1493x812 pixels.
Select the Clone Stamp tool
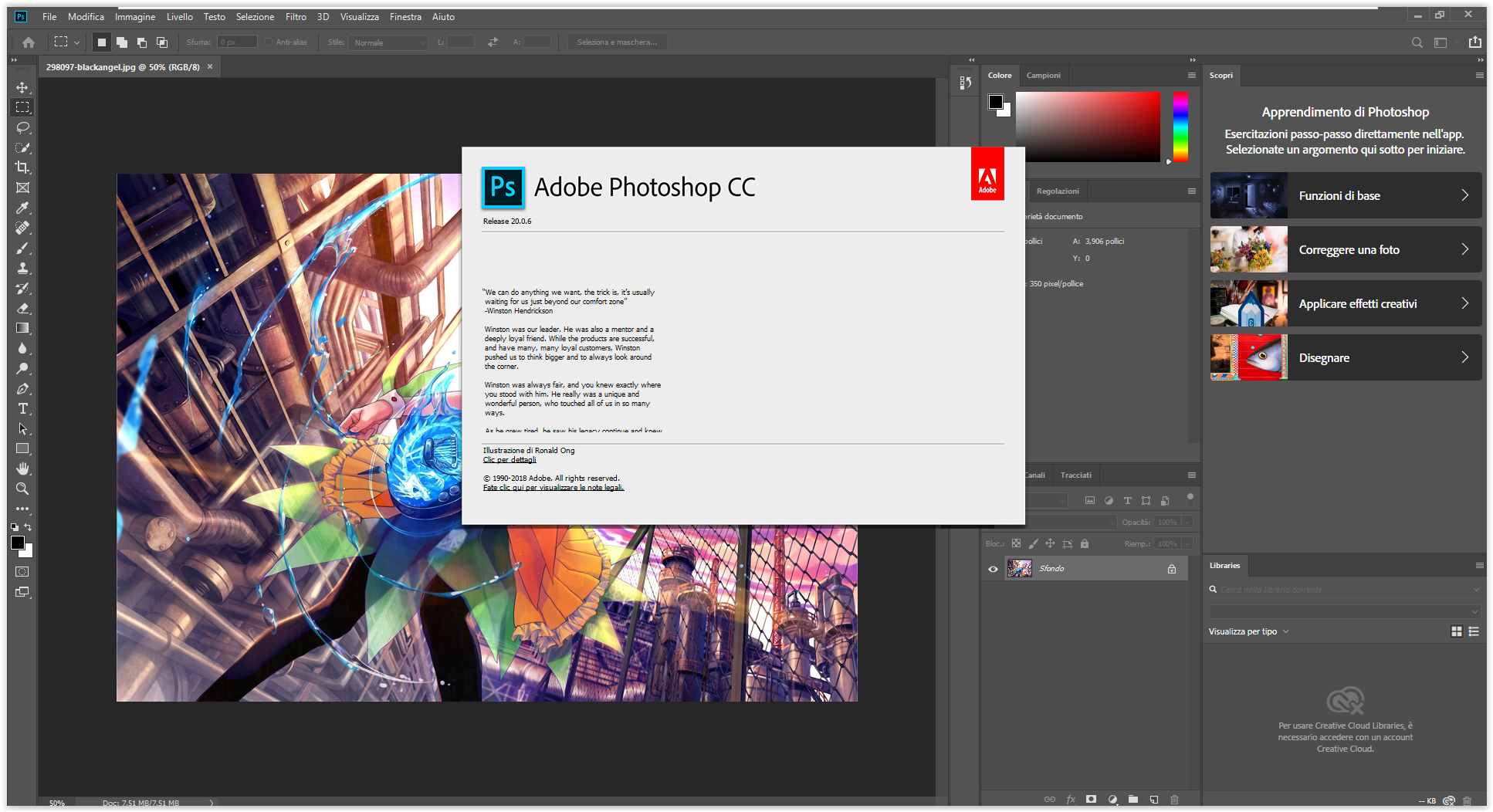tap(22, 268)
